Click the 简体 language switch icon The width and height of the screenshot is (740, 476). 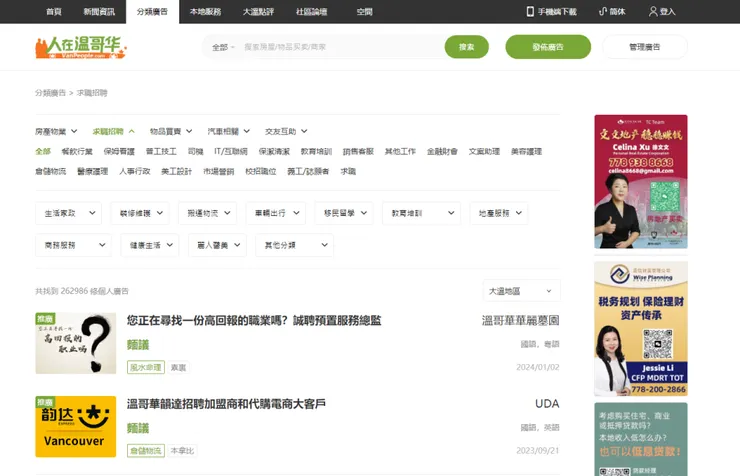tap(602, 11)
